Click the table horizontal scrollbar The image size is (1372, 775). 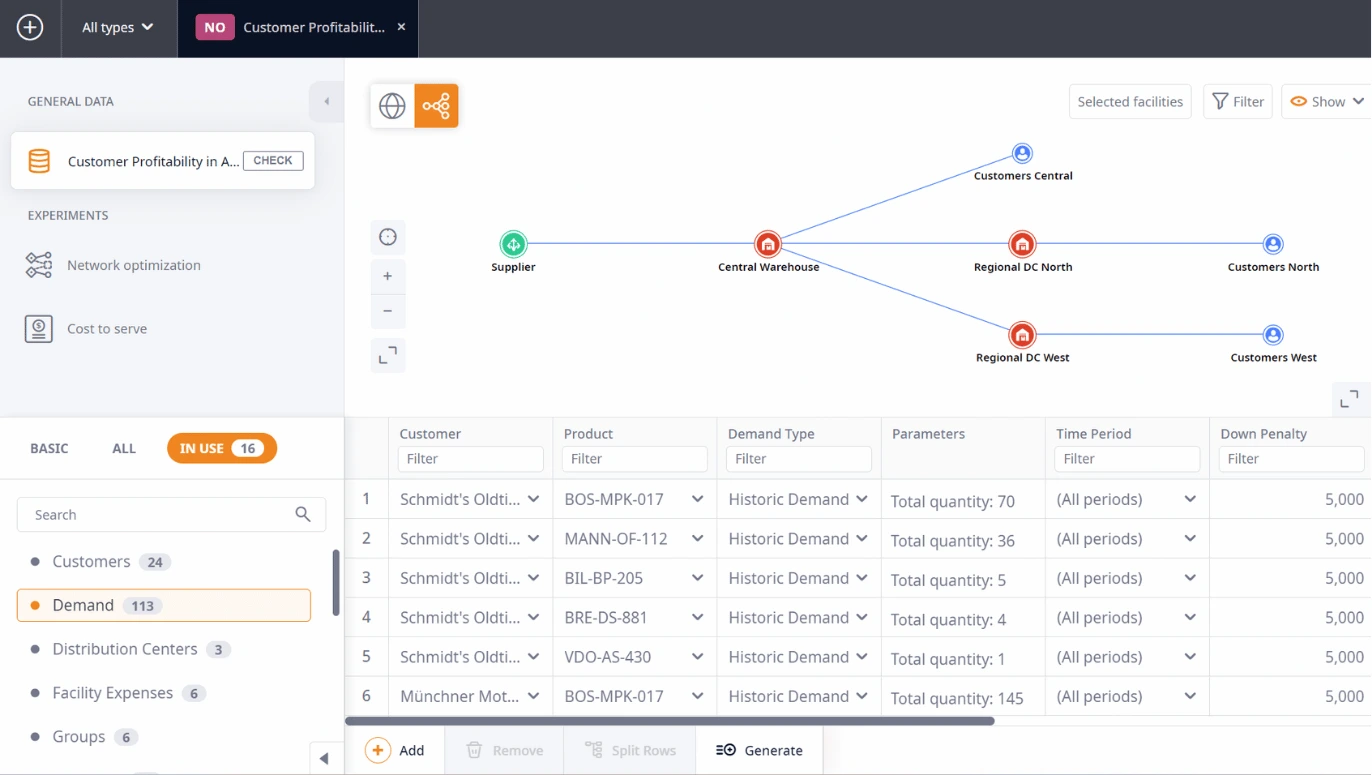[669, 721]
